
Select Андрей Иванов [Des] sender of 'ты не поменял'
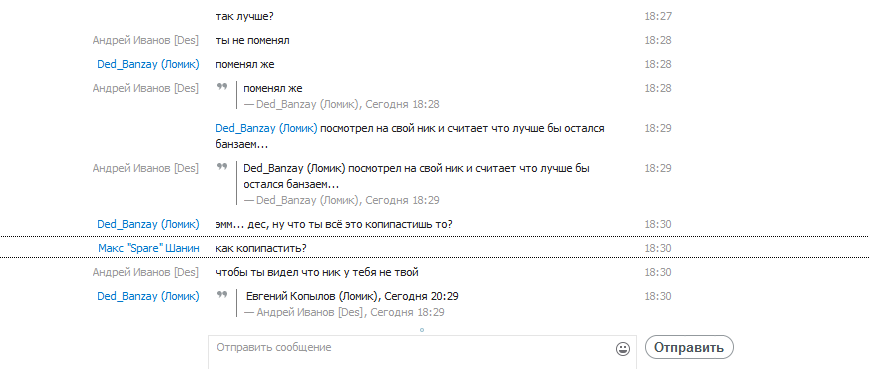pos(146,40)
